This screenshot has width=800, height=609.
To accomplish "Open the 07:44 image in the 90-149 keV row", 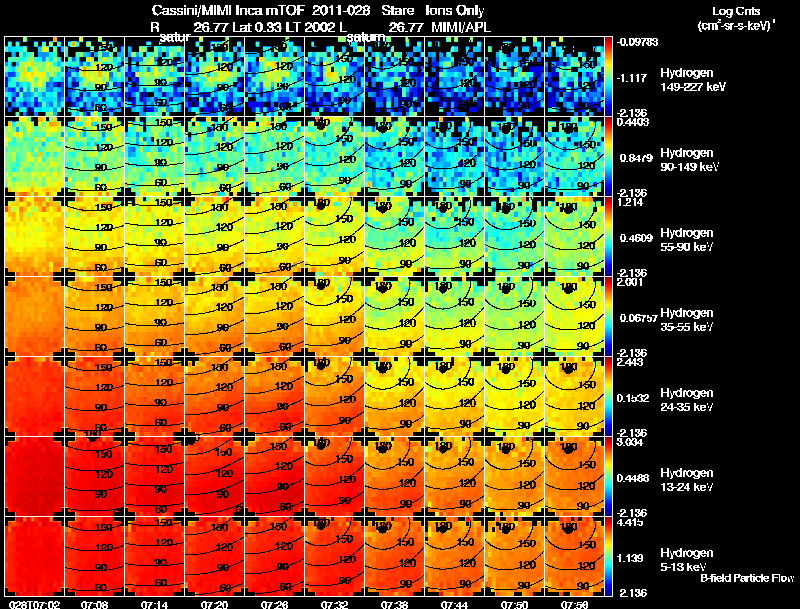I will pyautogui.click(x=454, y=156).
